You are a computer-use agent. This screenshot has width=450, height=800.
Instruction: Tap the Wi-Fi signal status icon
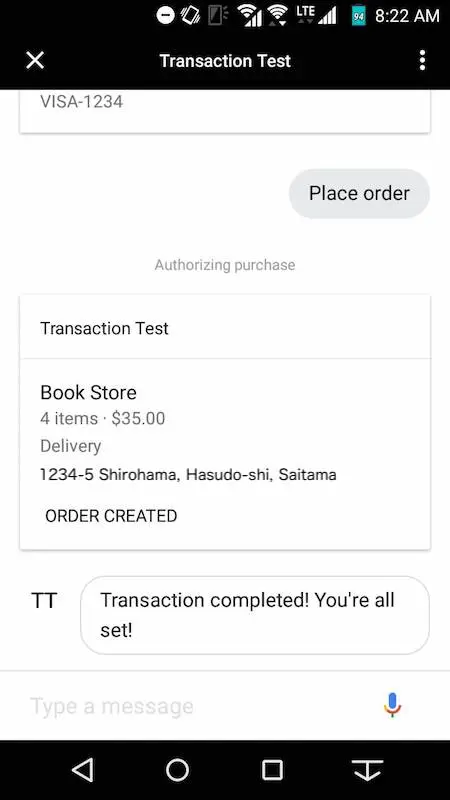(278, 15)
